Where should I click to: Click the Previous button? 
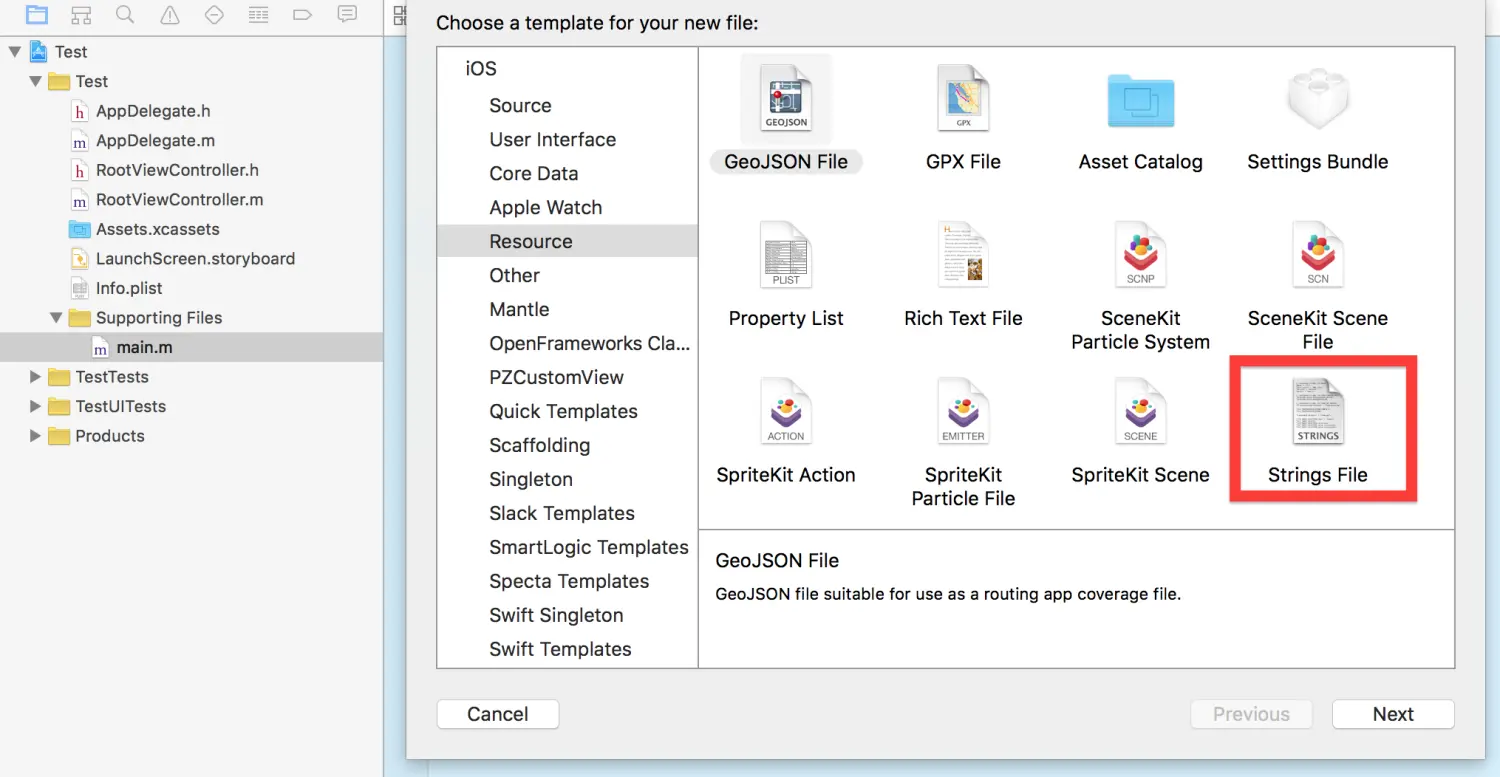1251,714
